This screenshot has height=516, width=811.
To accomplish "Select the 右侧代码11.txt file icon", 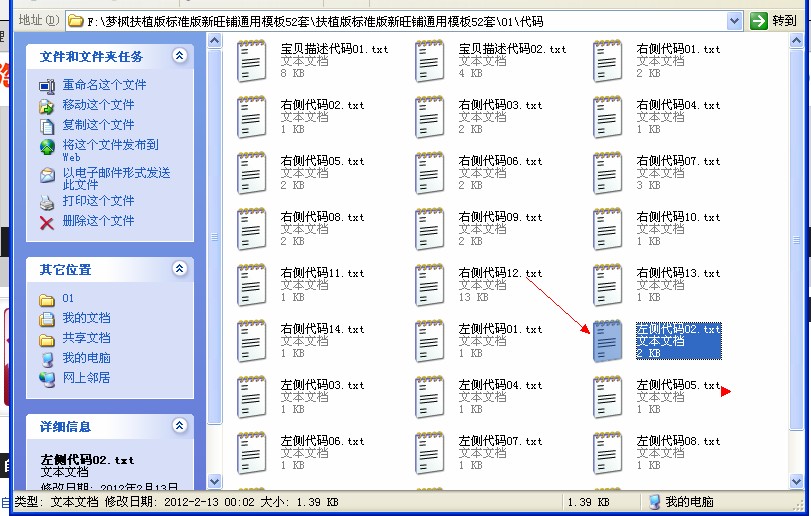I will click(x=252, y=285).
